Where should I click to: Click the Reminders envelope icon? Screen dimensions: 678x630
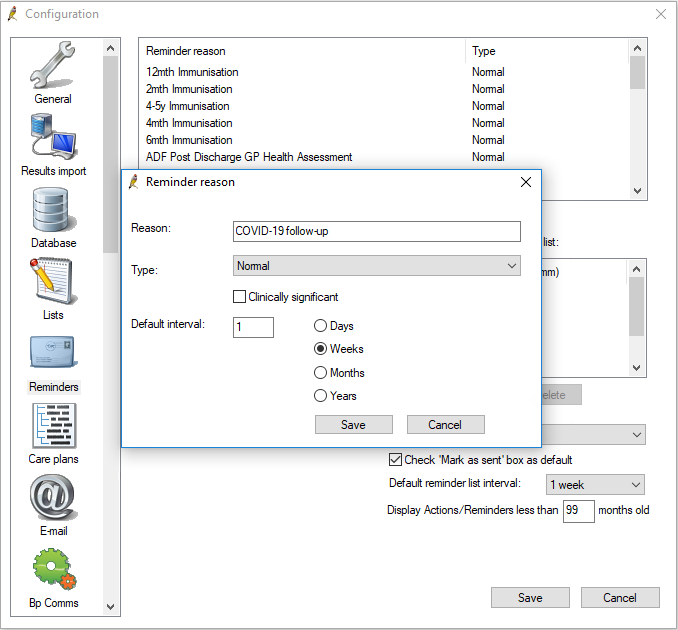pos(53,354)
